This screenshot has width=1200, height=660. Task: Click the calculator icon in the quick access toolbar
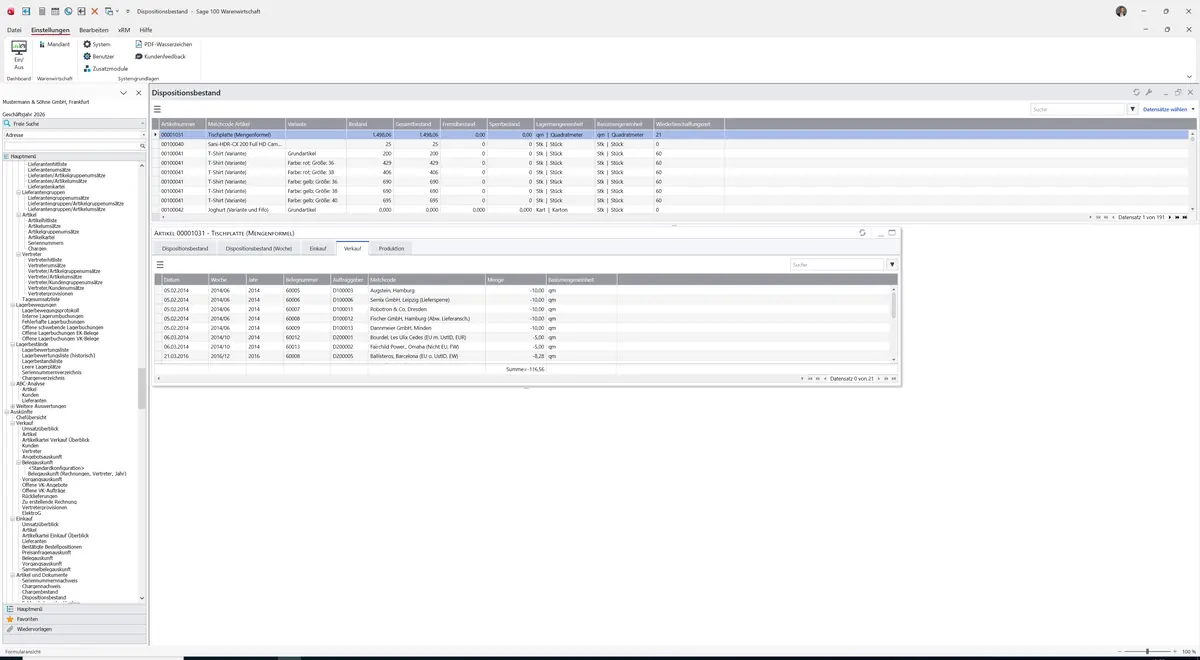coord(42,11)
